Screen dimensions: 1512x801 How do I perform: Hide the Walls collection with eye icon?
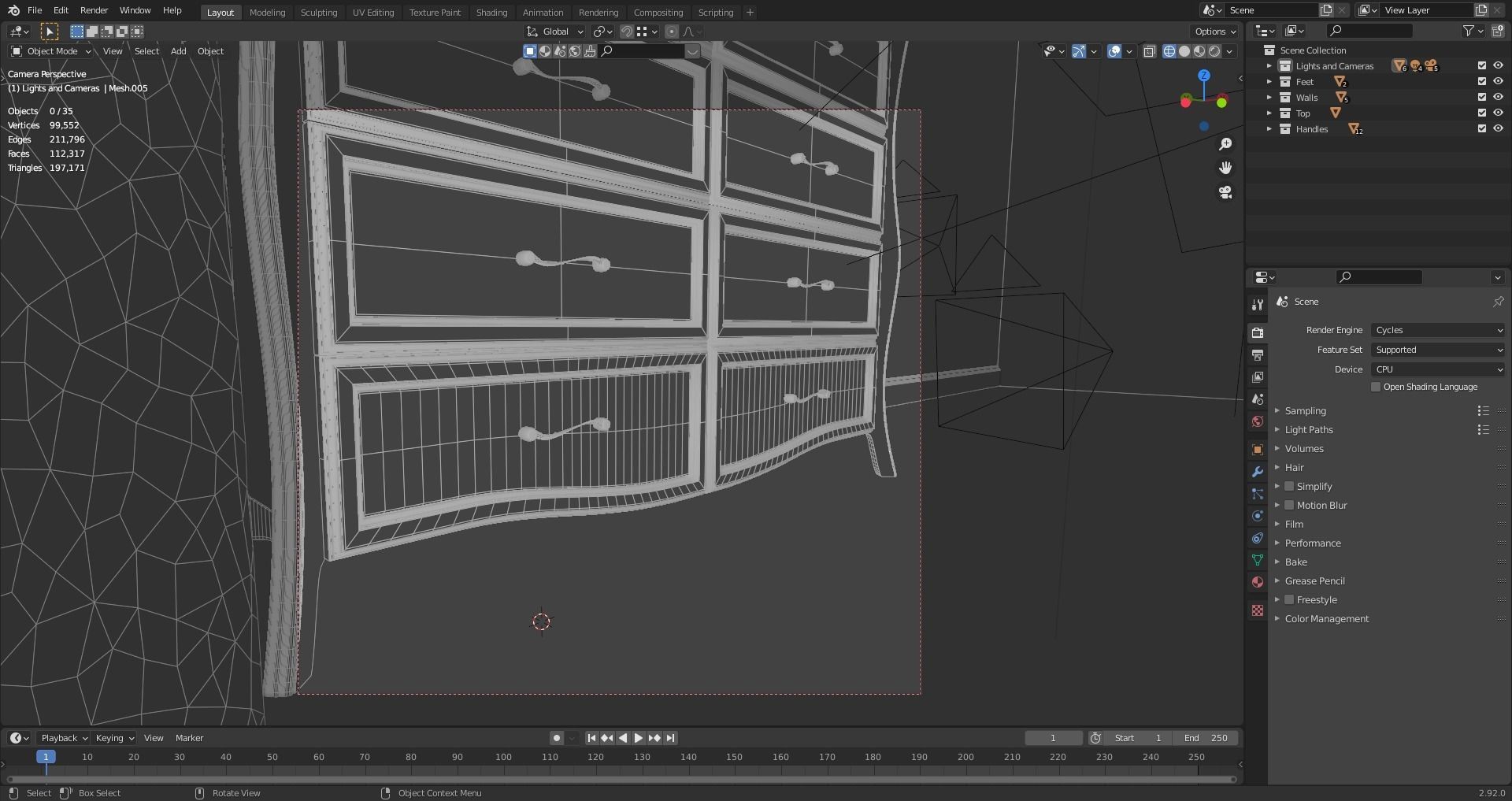[x=1498, y=98]
